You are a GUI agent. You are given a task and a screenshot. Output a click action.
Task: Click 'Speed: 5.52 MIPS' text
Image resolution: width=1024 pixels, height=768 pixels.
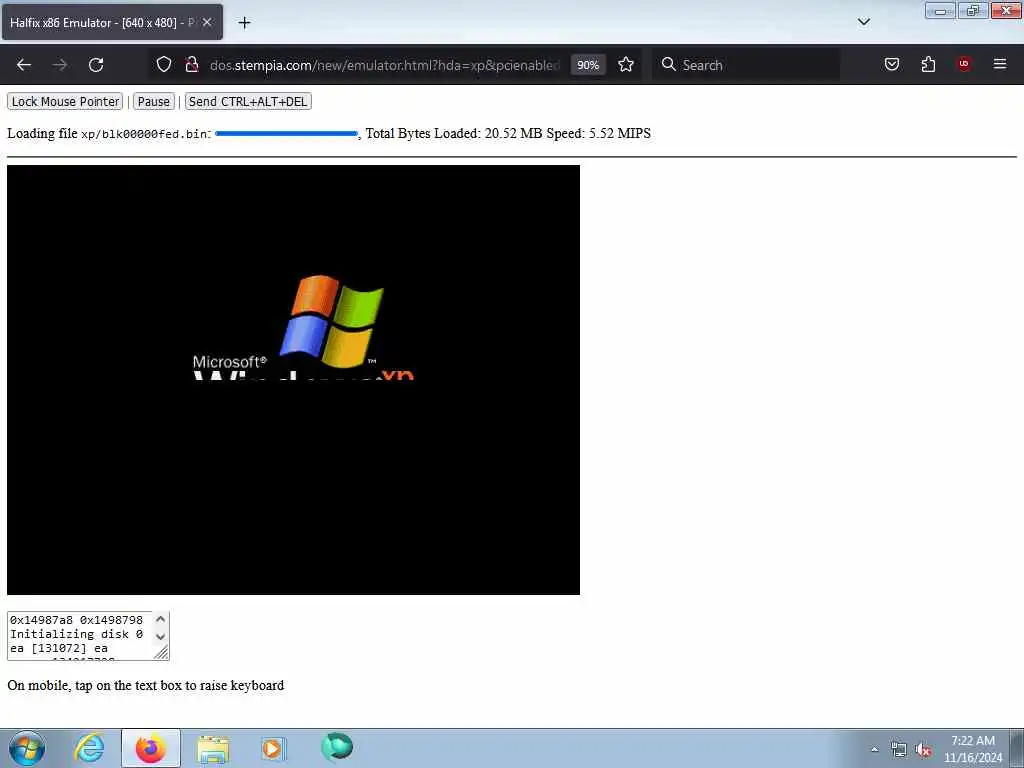click(x=598, y=133)
